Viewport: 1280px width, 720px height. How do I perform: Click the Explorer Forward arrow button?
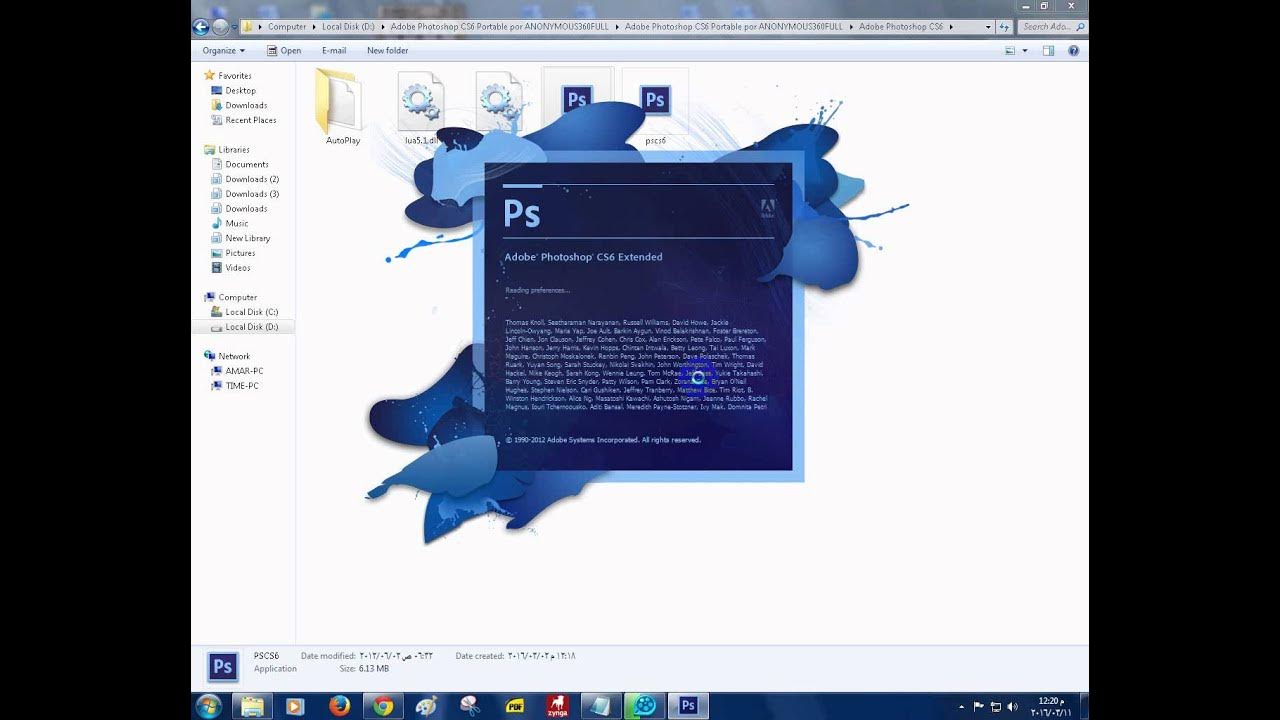pos(220,27)
